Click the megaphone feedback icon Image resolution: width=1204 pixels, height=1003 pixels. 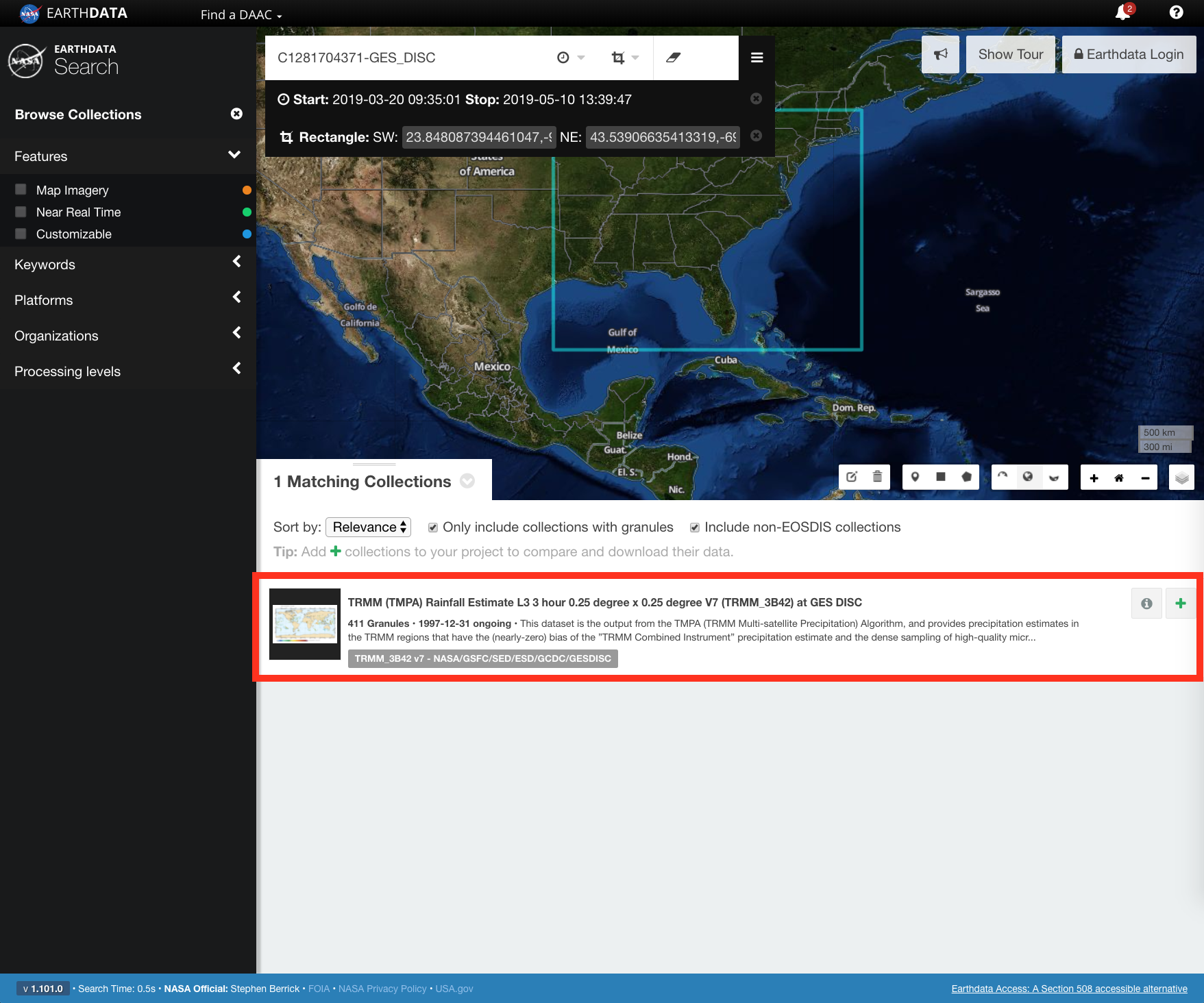(940, 54)
